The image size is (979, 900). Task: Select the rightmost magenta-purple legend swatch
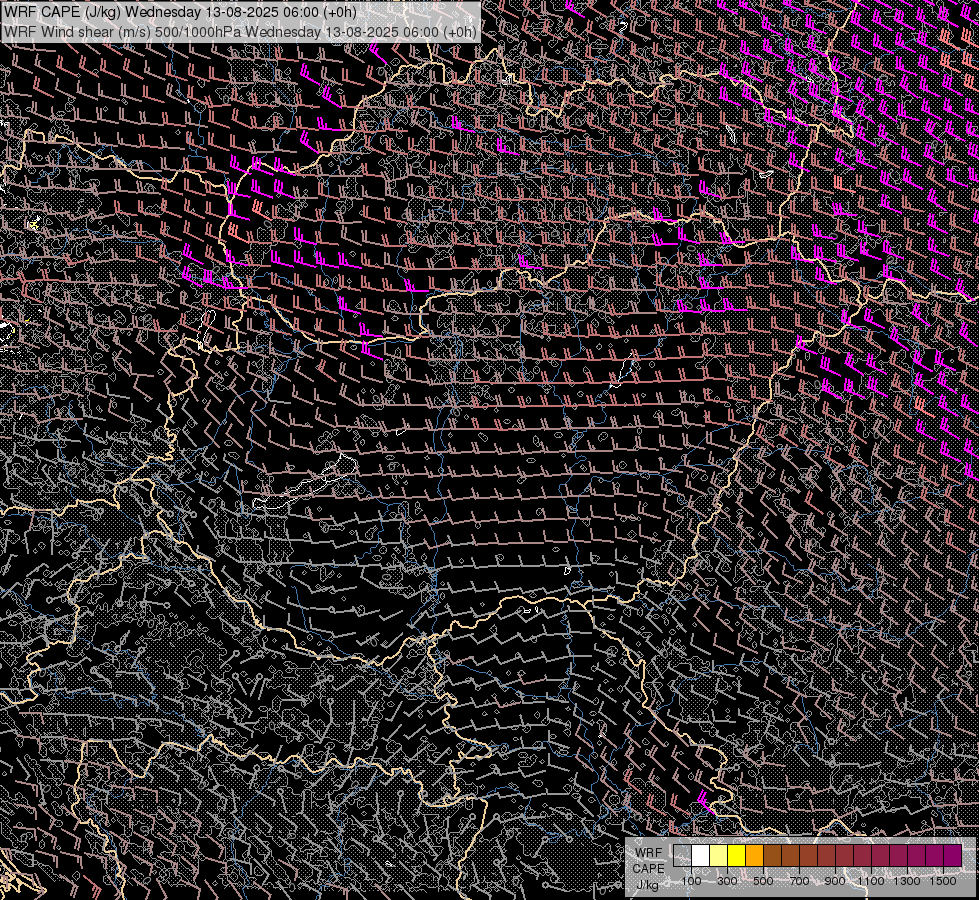click(952, 855)
